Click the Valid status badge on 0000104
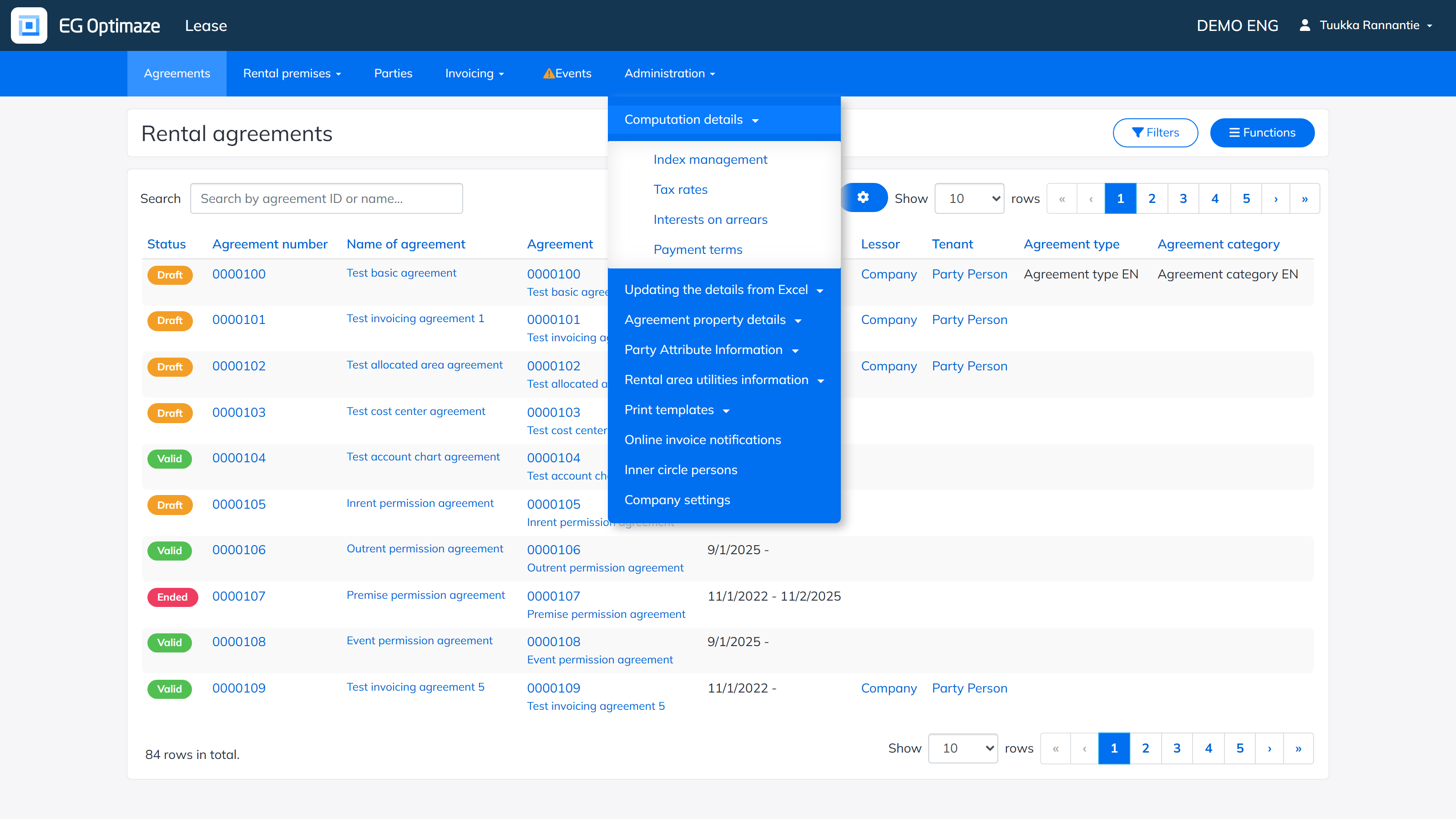The width and height of the screenshot is (1456, 819). coord(170,458)
